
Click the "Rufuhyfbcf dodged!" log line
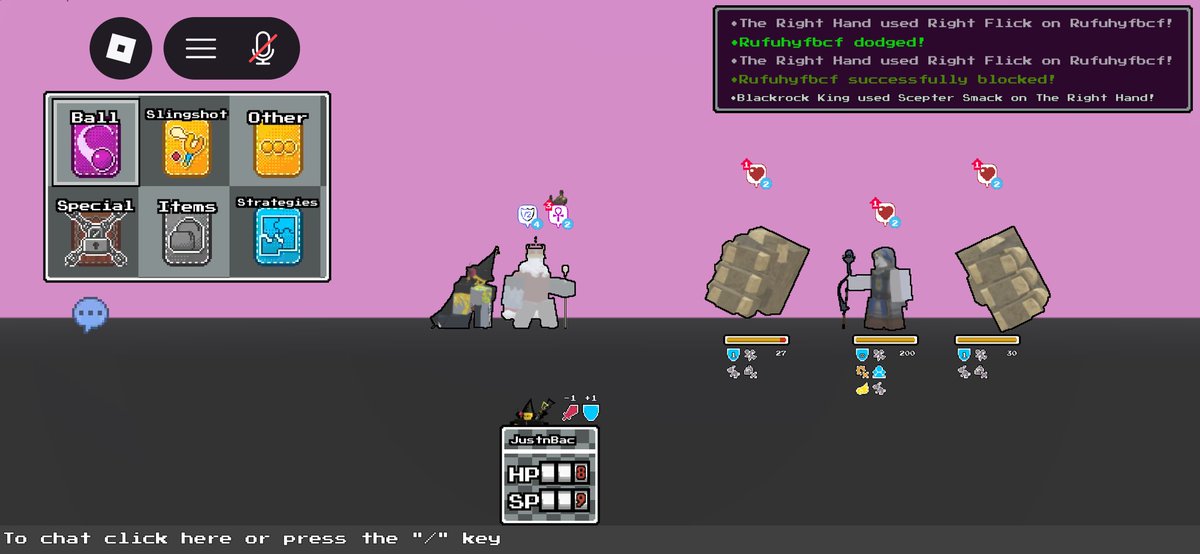click(x=827, y=42)
